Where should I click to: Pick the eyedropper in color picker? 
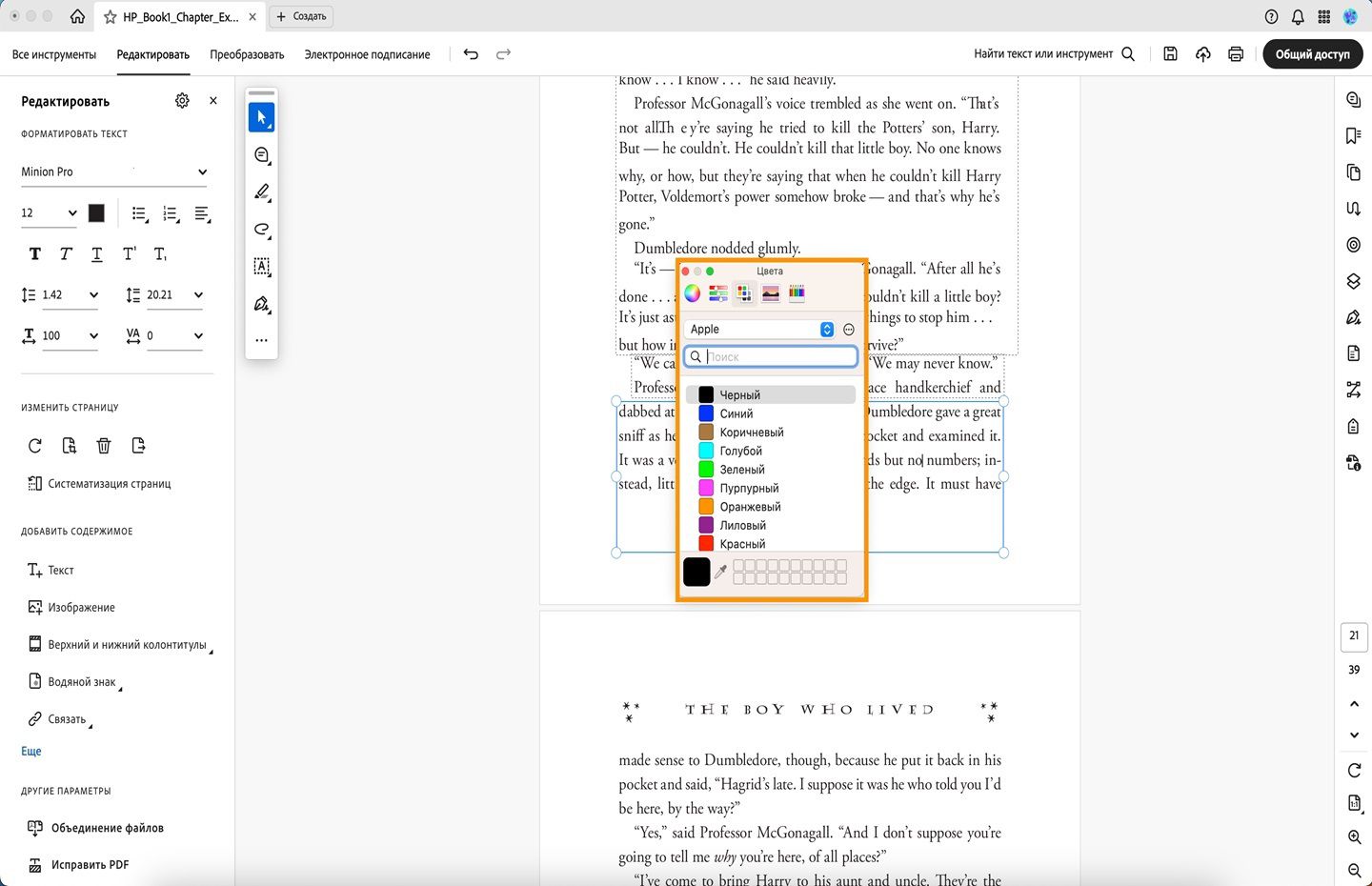tap(721, 572)
